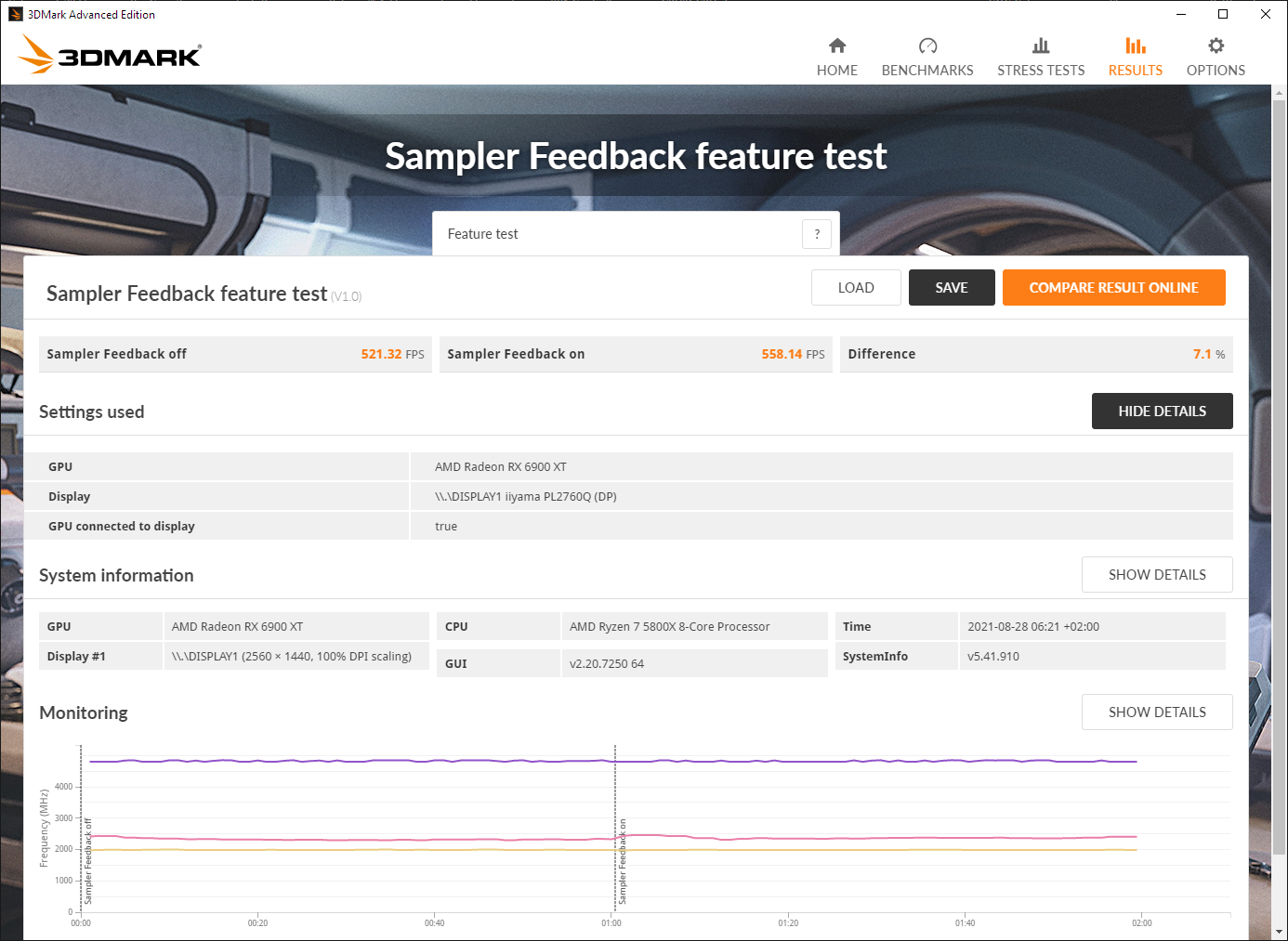Click the Sampler Feedback on 558.14 FPS value
The height and width of the screenshot is (941, 1288).
[x=793, y=354]
